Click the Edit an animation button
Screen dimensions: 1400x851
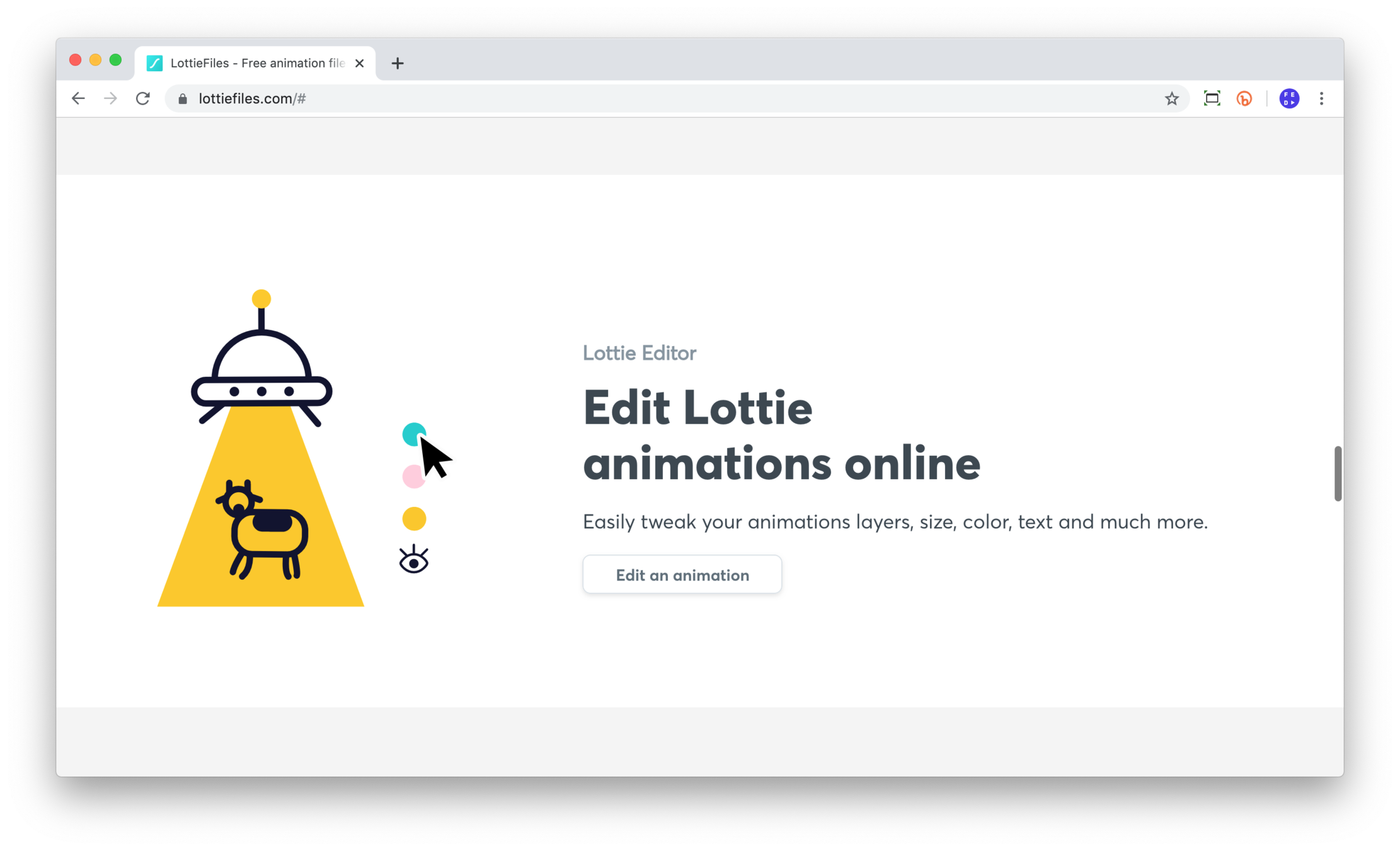click(682, 574)
